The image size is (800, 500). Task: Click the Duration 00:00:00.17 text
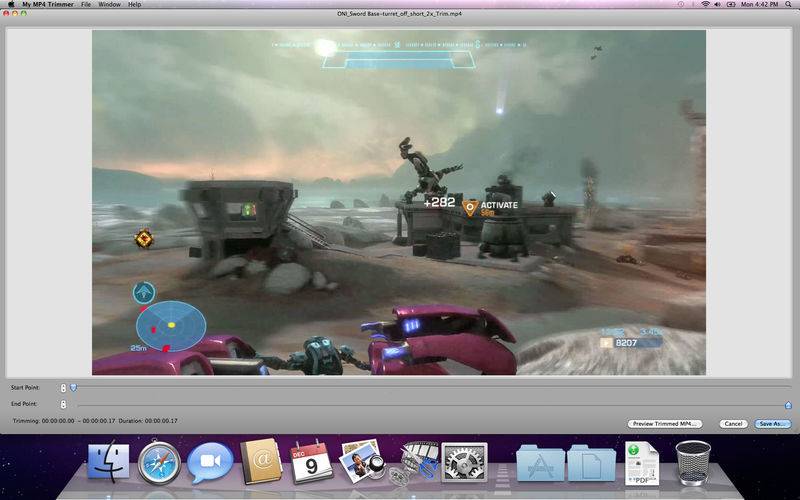point(148,421)
